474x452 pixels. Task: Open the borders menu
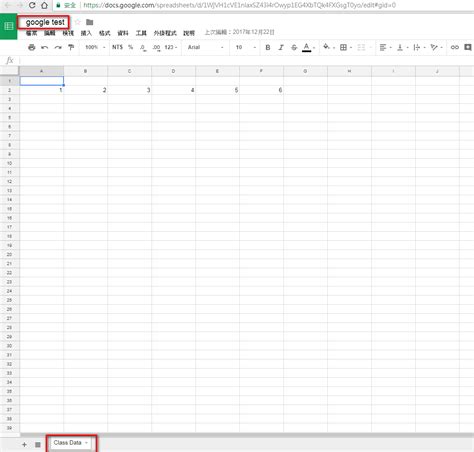346,47
